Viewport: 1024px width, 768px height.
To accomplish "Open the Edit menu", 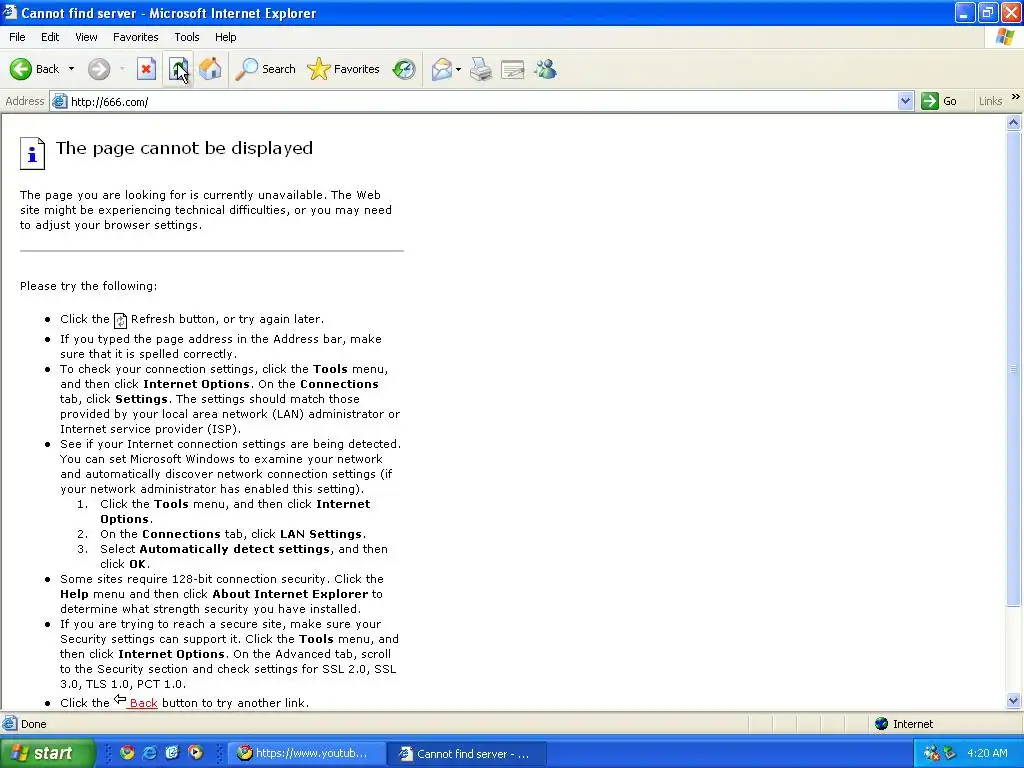I will (x=50, y=37).
